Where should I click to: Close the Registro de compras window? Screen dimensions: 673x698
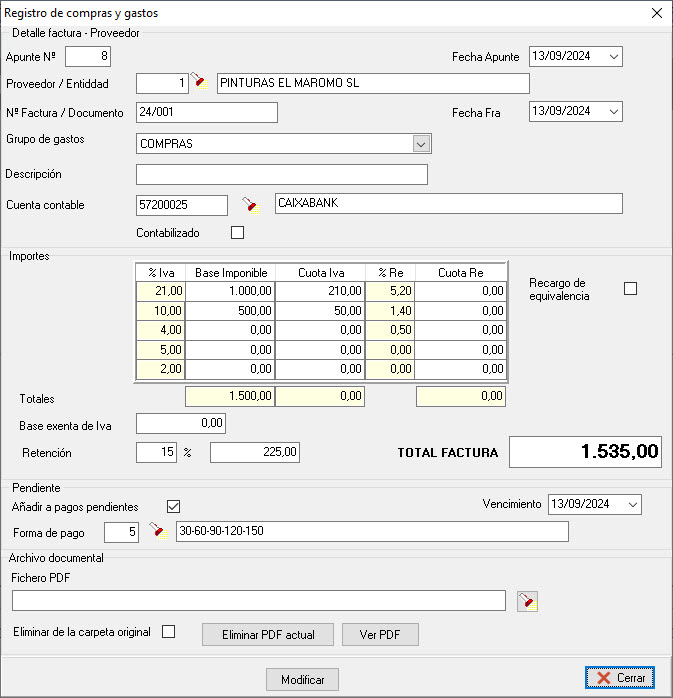coord(657,13)
